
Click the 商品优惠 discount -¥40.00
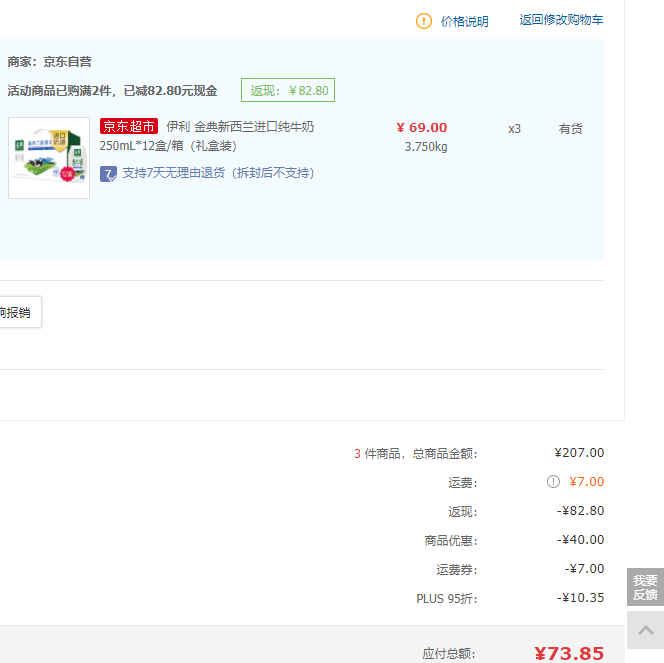(x=580, y=540)
